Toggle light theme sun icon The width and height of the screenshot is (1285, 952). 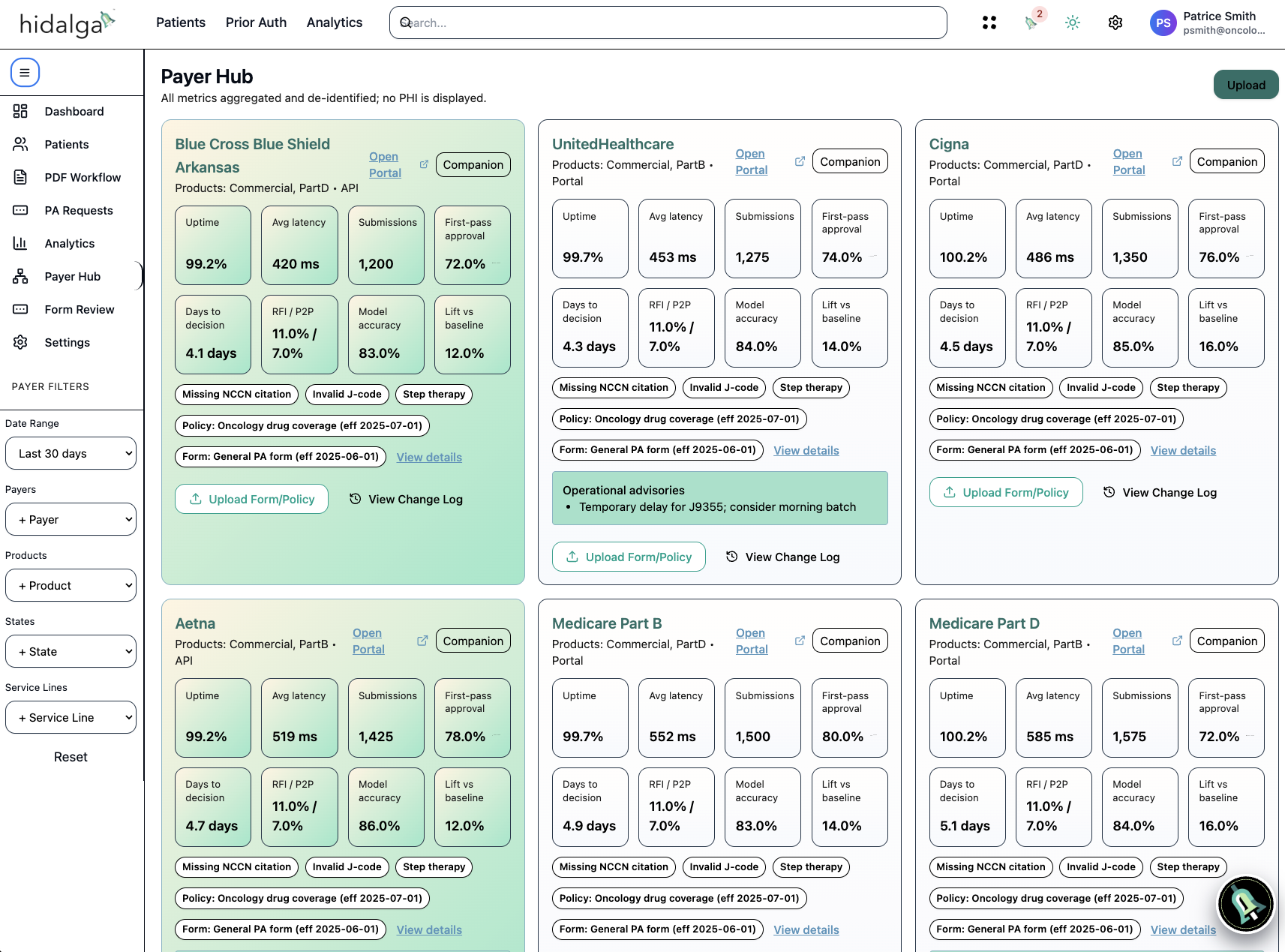coord(1073,23)
